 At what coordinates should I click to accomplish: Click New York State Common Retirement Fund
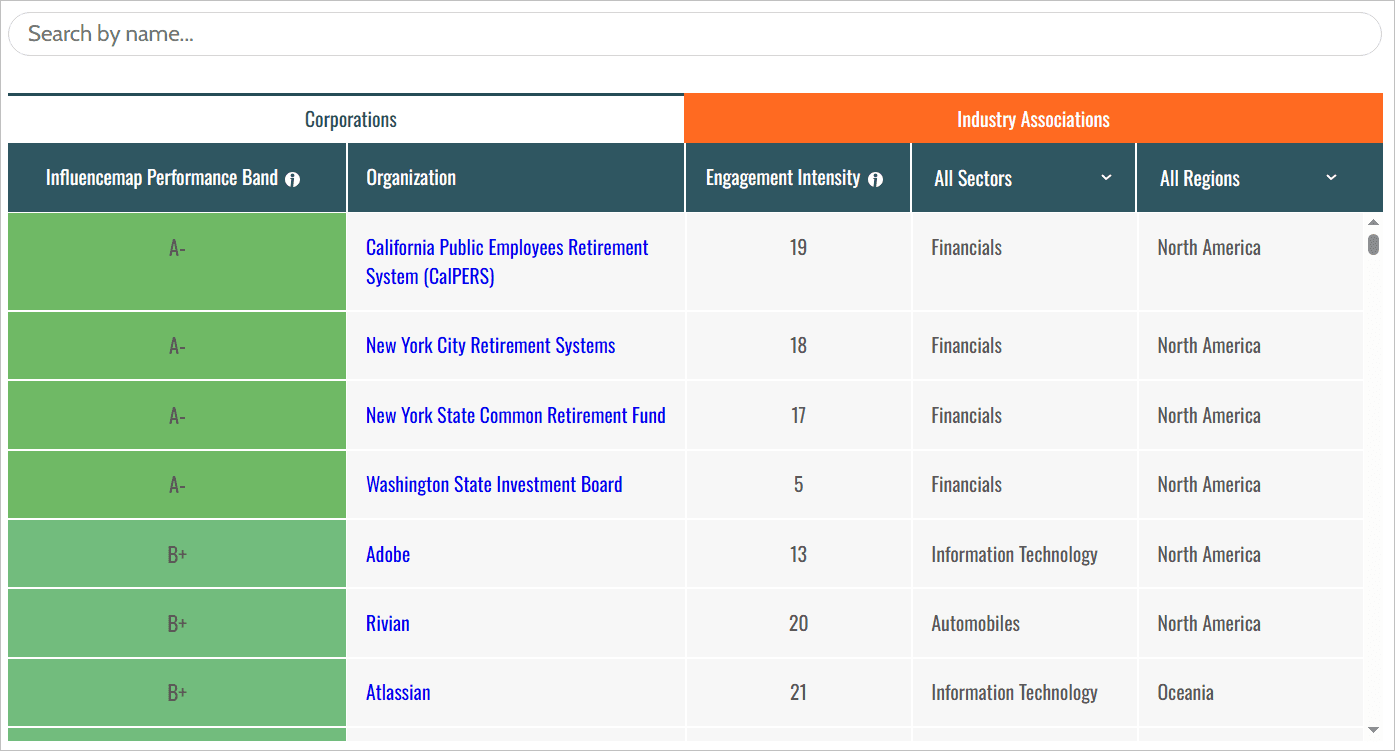tap(515, 416)
